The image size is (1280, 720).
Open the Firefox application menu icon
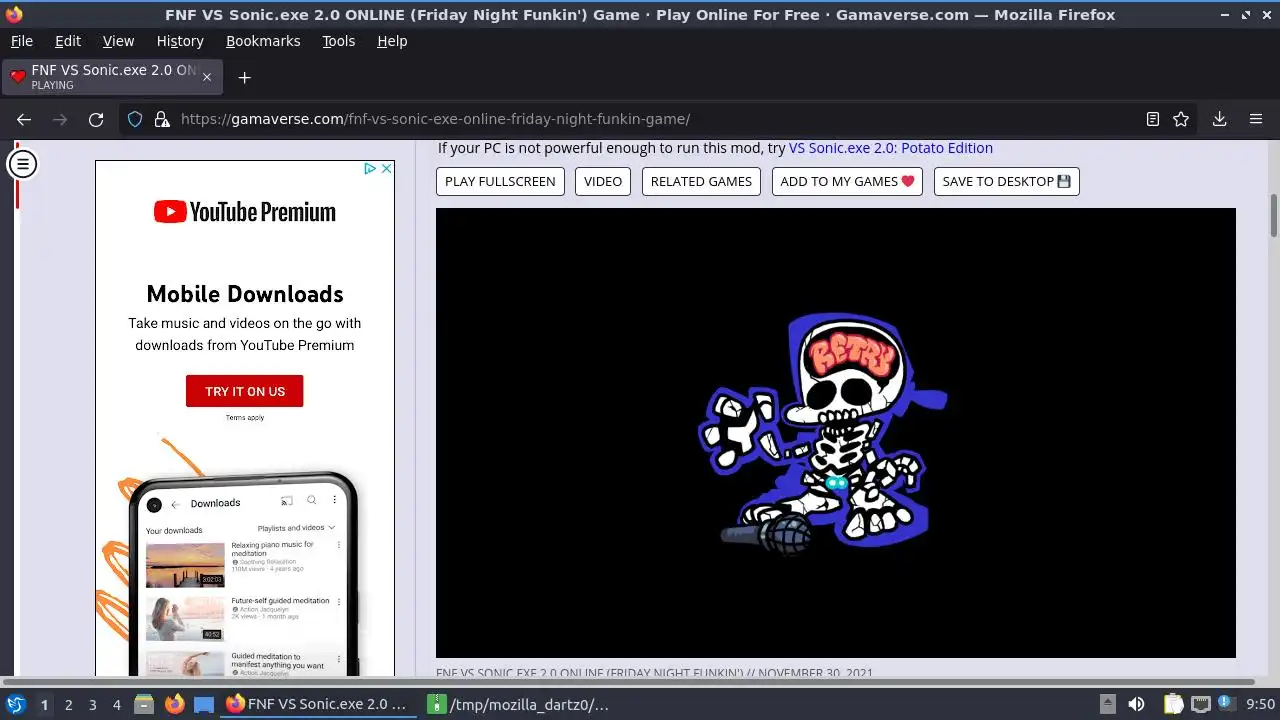click(x=1256, y=119)
